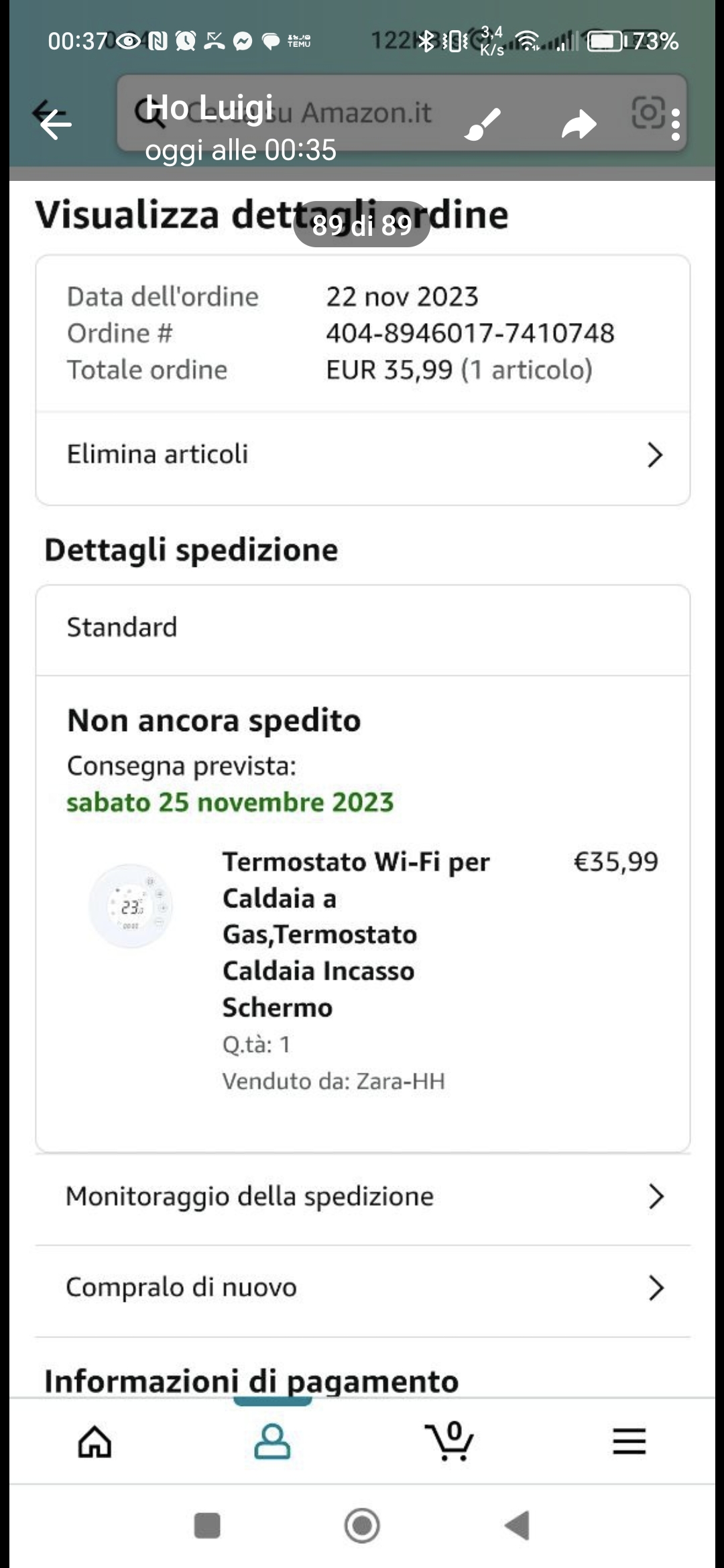Tap Android recent apps square button
The image size is (724, 1568).
pos(207,1526)
